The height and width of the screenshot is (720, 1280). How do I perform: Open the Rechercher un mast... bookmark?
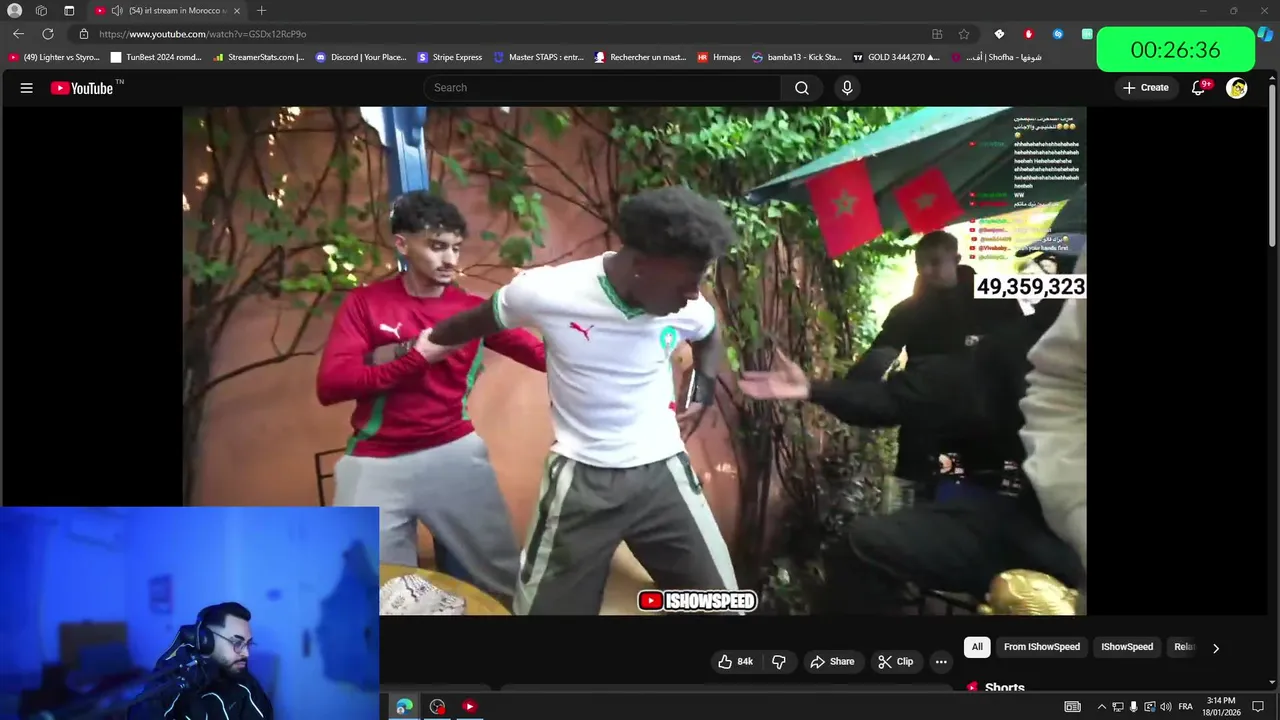tap(640, 57)
